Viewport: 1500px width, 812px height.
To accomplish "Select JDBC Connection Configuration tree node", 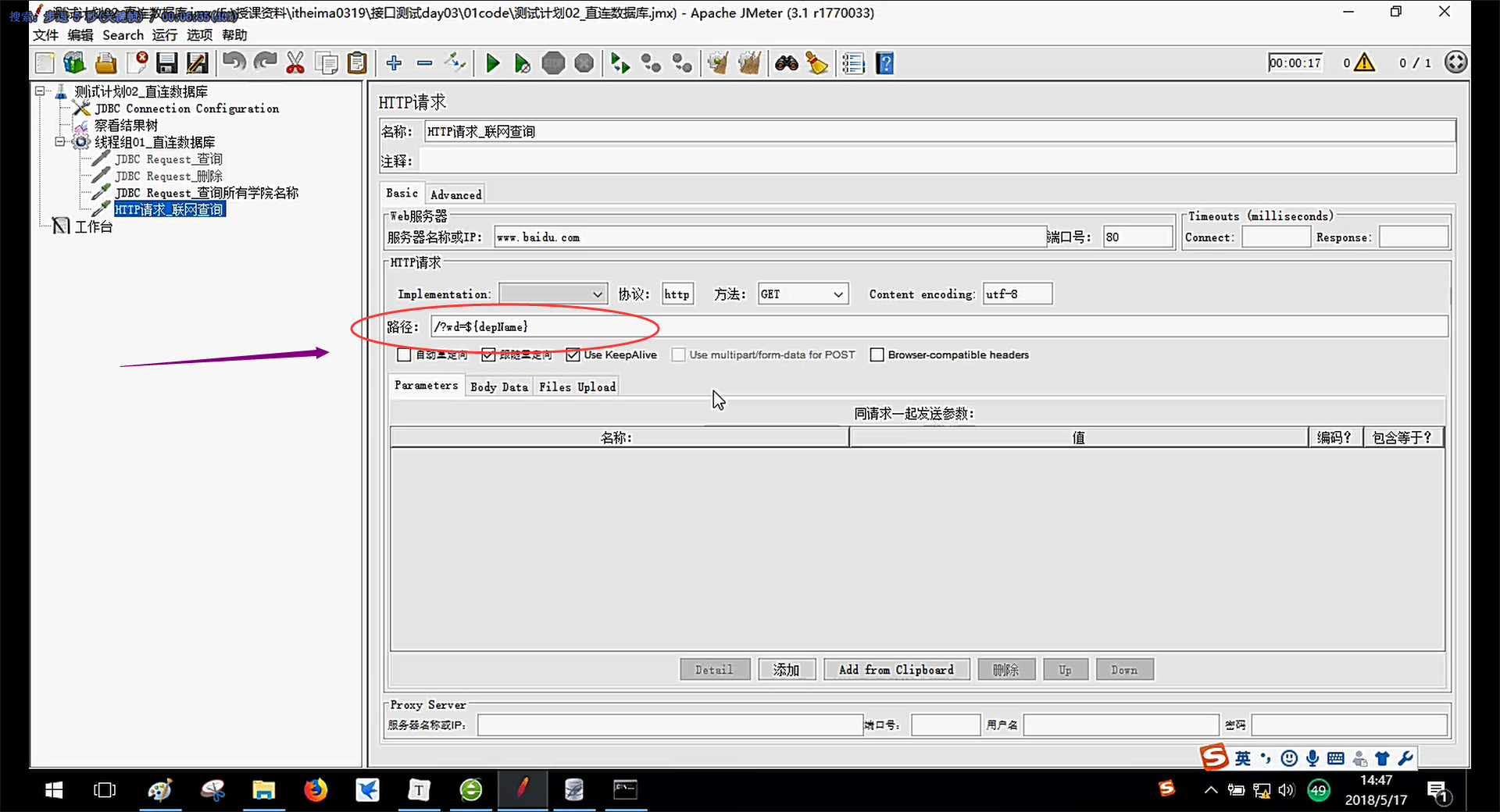I will [187, 109].
